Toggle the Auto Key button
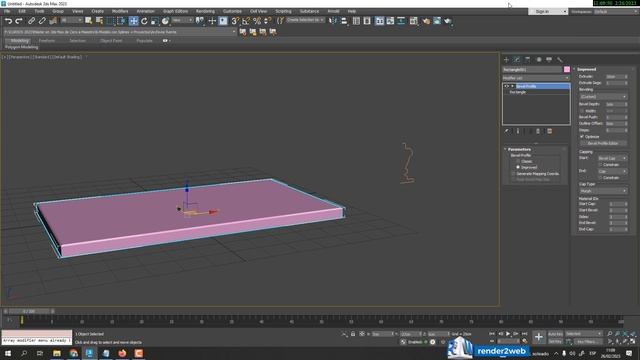Viewport: 640px width, 360px height. (555, 334)
